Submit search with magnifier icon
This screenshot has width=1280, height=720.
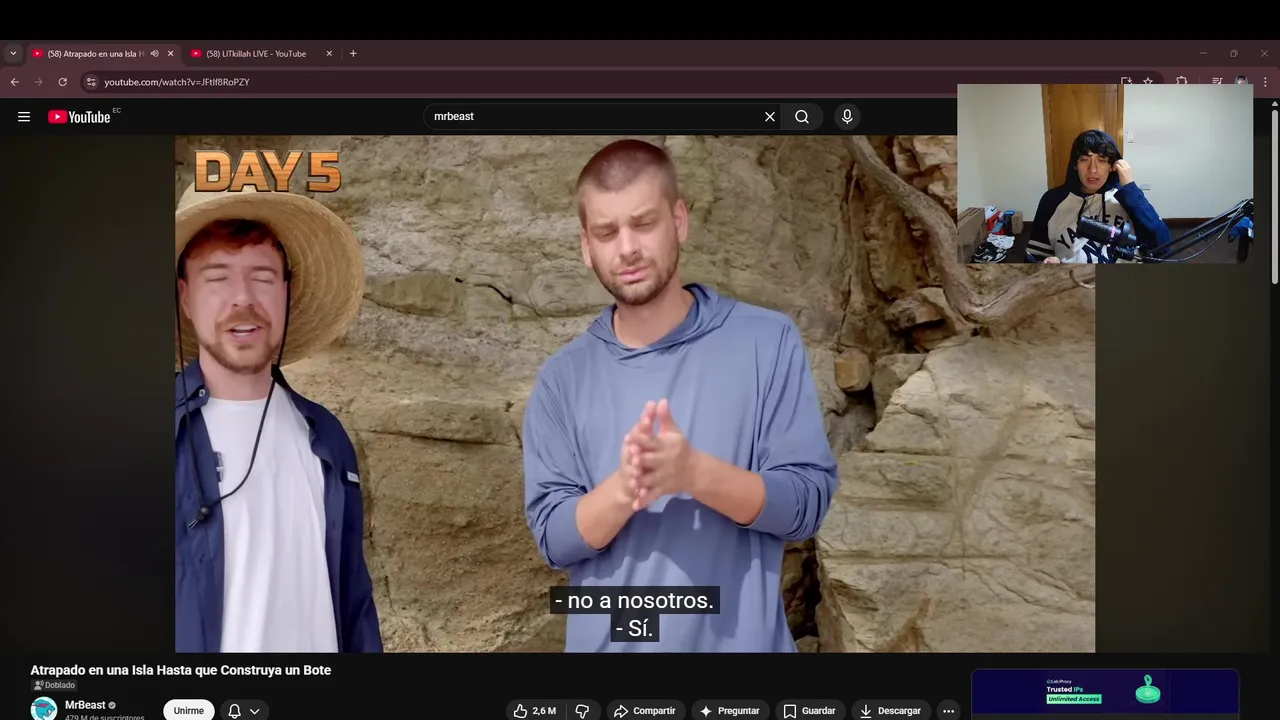[802, 117]
